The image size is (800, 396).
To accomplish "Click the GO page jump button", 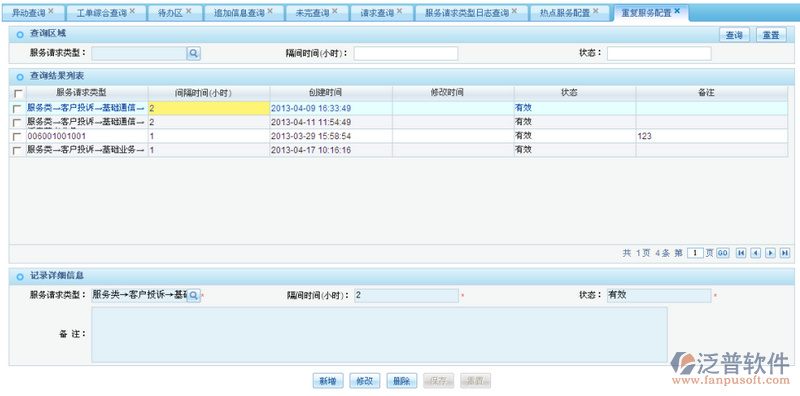I will [x=722, y=253].
